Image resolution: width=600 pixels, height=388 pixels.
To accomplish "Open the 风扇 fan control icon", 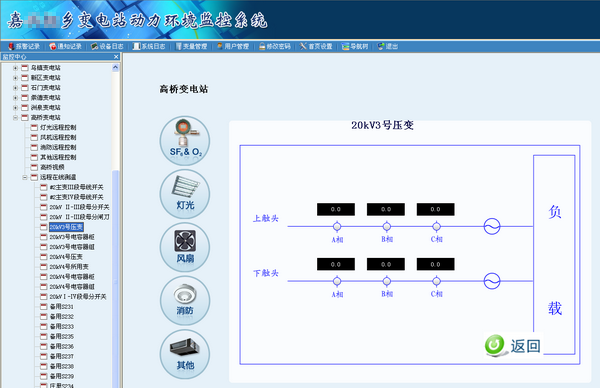I will (x=185, y=247).
